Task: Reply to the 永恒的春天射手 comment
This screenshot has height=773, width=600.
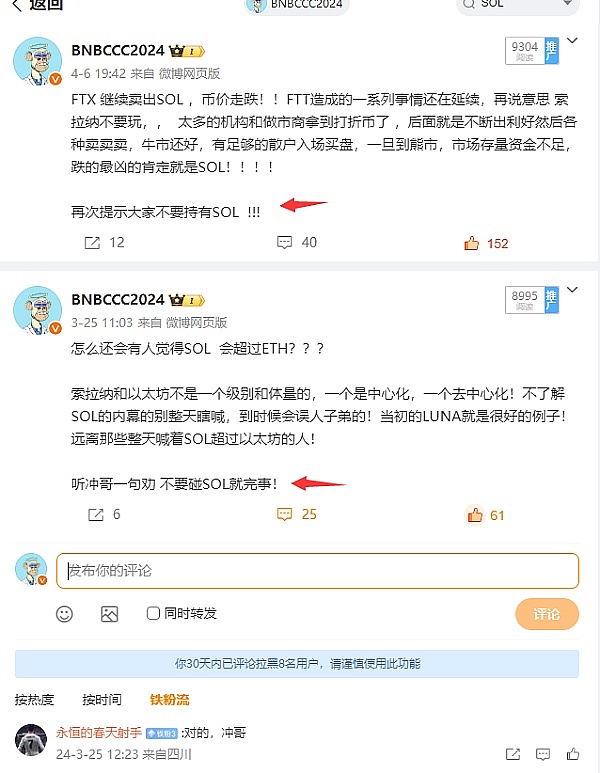Action: point(543,754)
